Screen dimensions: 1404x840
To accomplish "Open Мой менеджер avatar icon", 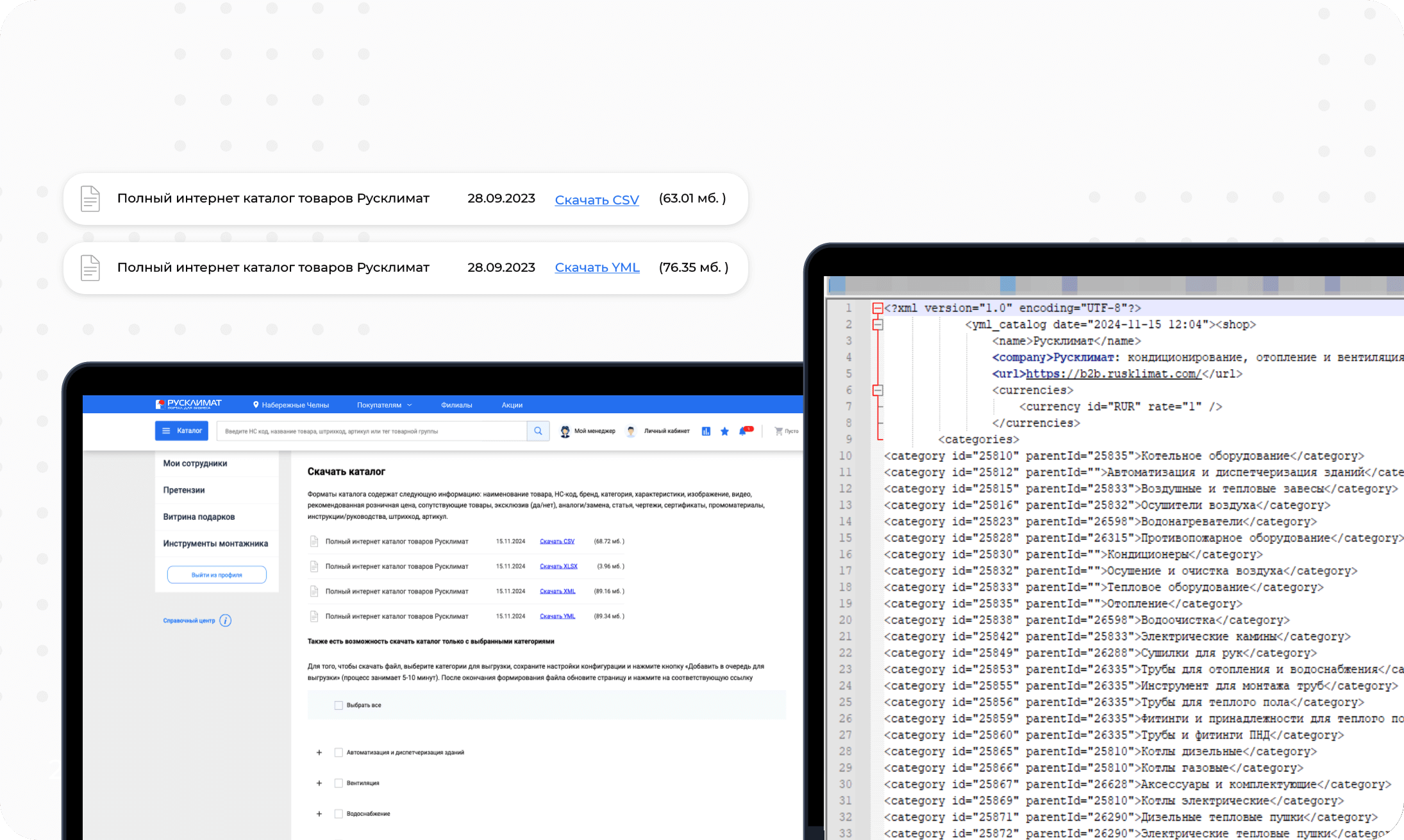I will pos(565,432).
